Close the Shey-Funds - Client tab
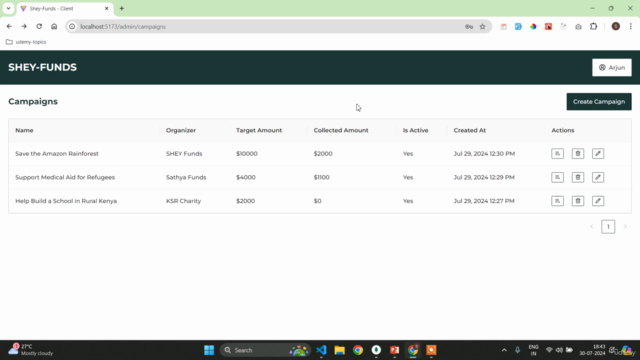The height and width of the screenshot is (360, 640). coord(107,9)
